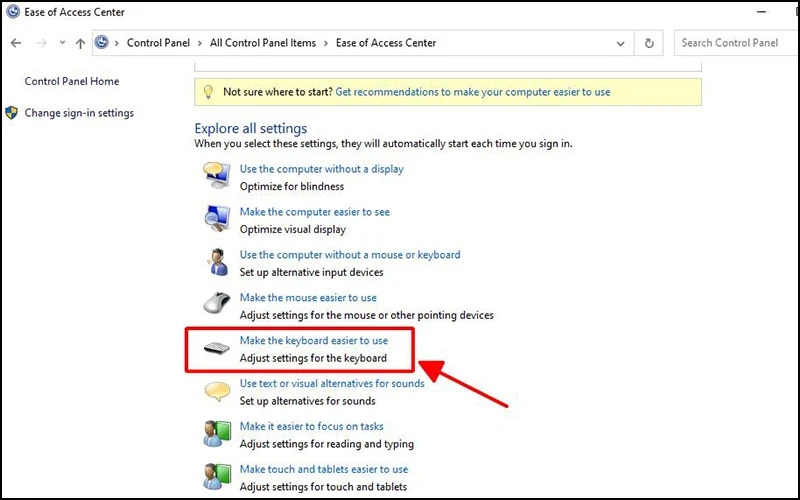Open Make the computer easier to see
This screenshot has height=500, width=800.
click(x=315, y=212)
